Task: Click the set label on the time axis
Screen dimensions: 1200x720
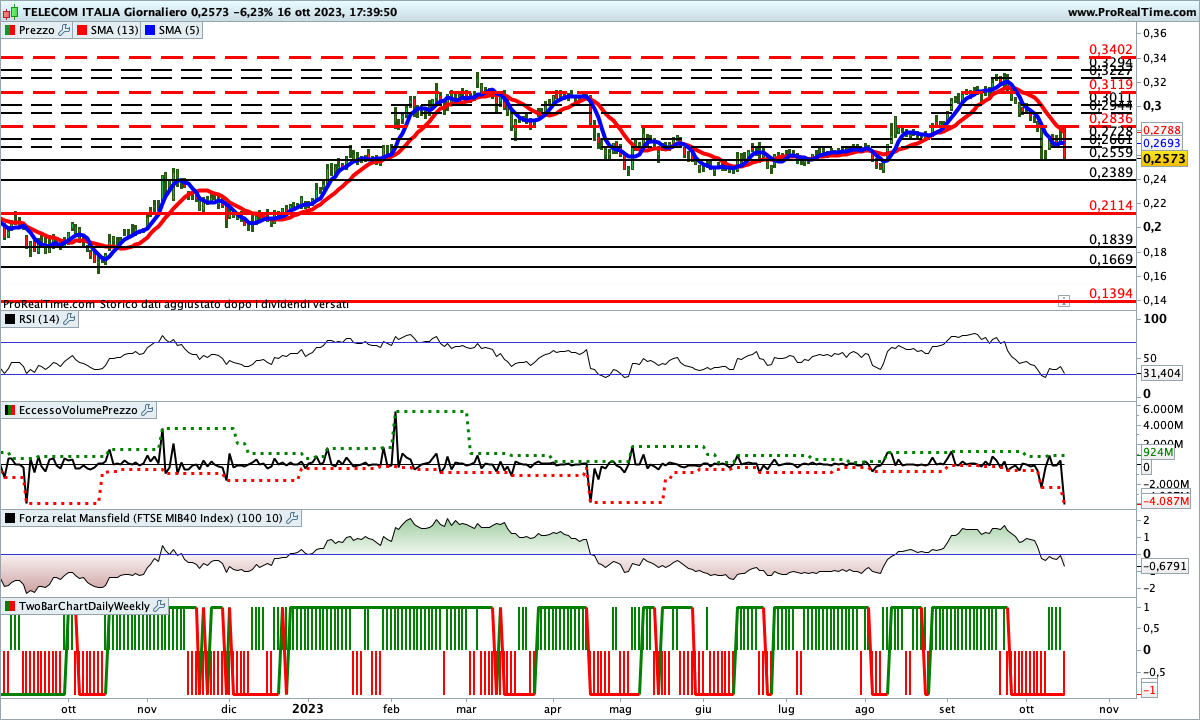Action: [946, 708]
